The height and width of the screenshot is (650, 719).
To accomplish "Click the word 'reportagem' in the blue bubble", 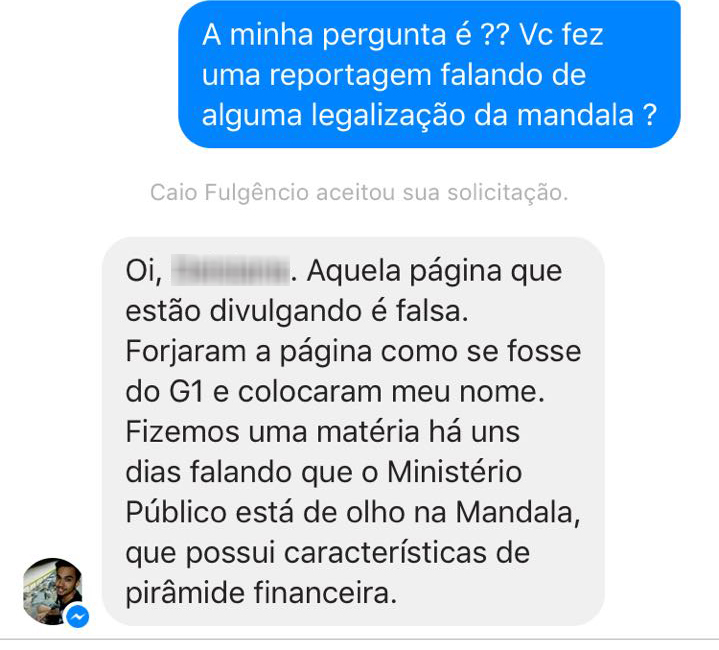I will coord(350,76).
